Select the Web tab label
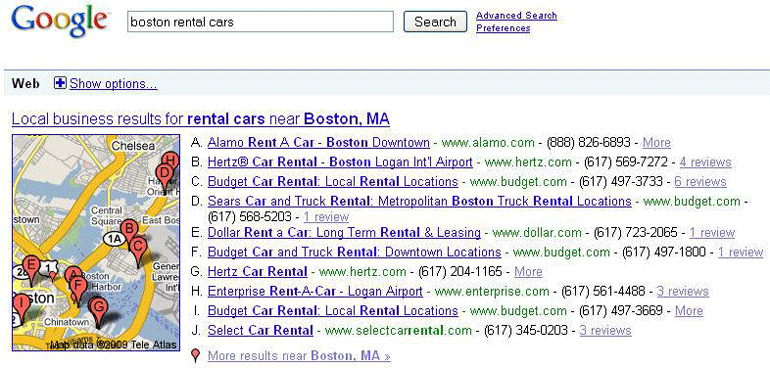Screen dimensions: 770x368 click(26, 84)
